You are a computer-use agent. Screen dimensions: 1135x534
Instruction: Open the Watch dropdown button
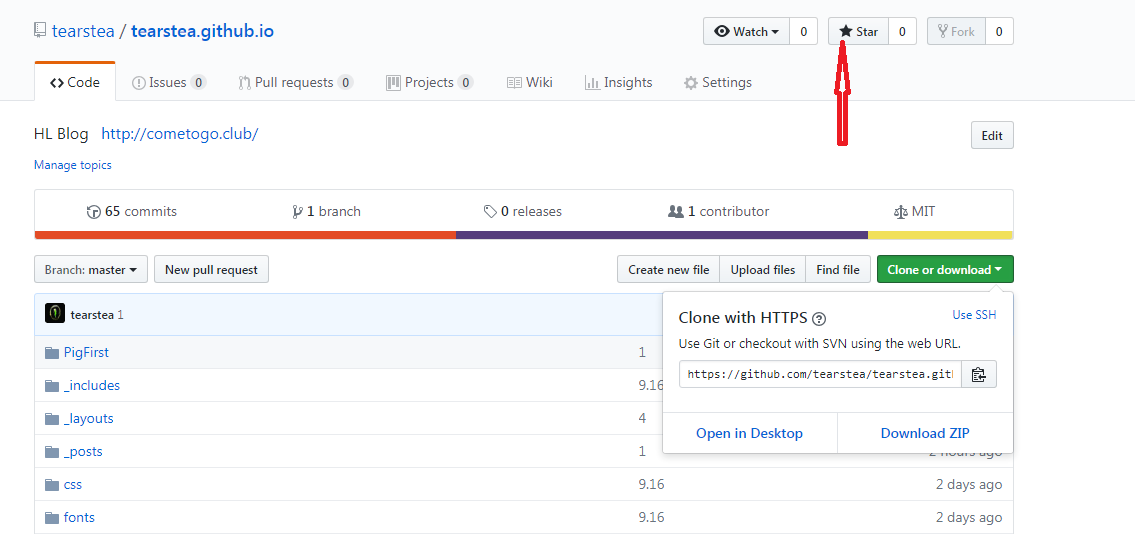[x=746, y=31]
